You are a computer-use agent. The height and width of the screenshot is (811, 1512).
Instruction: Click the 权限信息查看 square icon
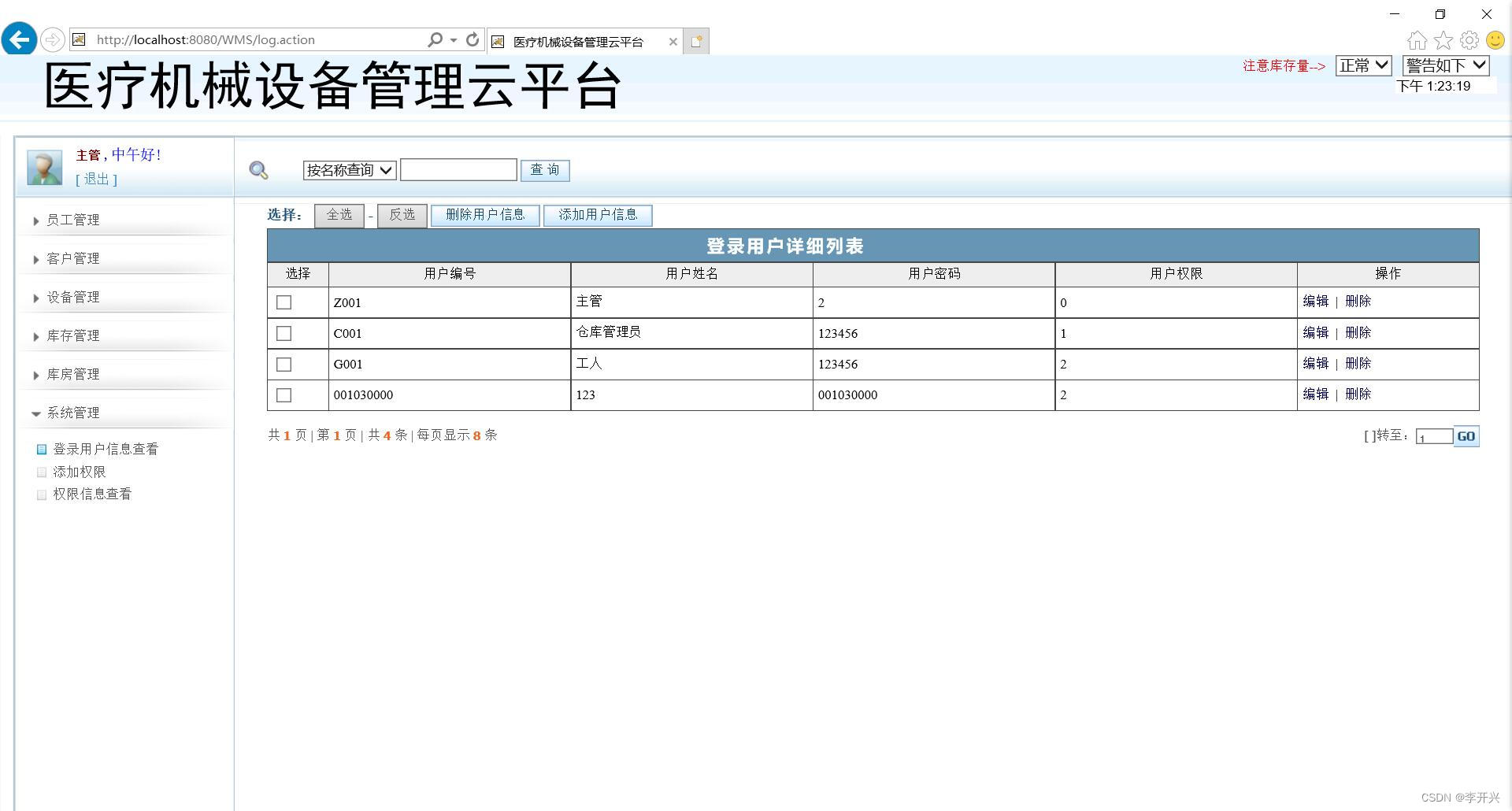coord(42,494)
